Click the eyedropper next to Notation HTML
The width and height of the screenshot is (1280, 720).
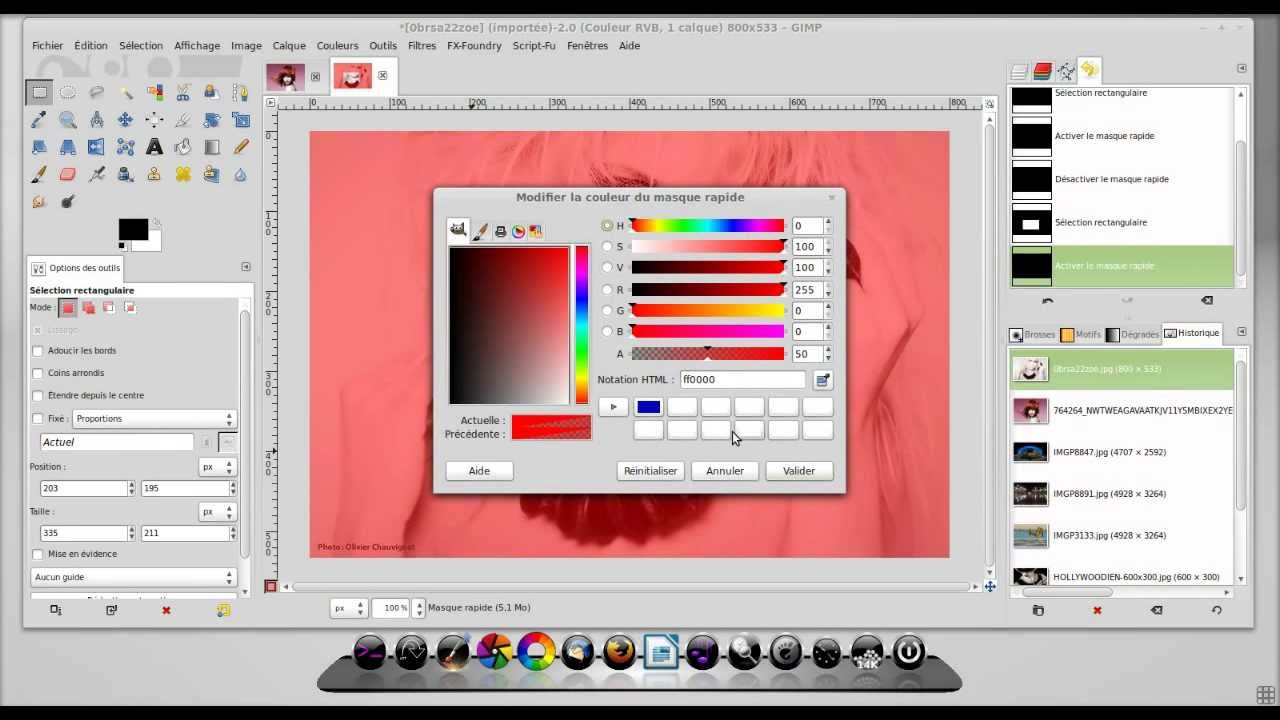[822, 380]
